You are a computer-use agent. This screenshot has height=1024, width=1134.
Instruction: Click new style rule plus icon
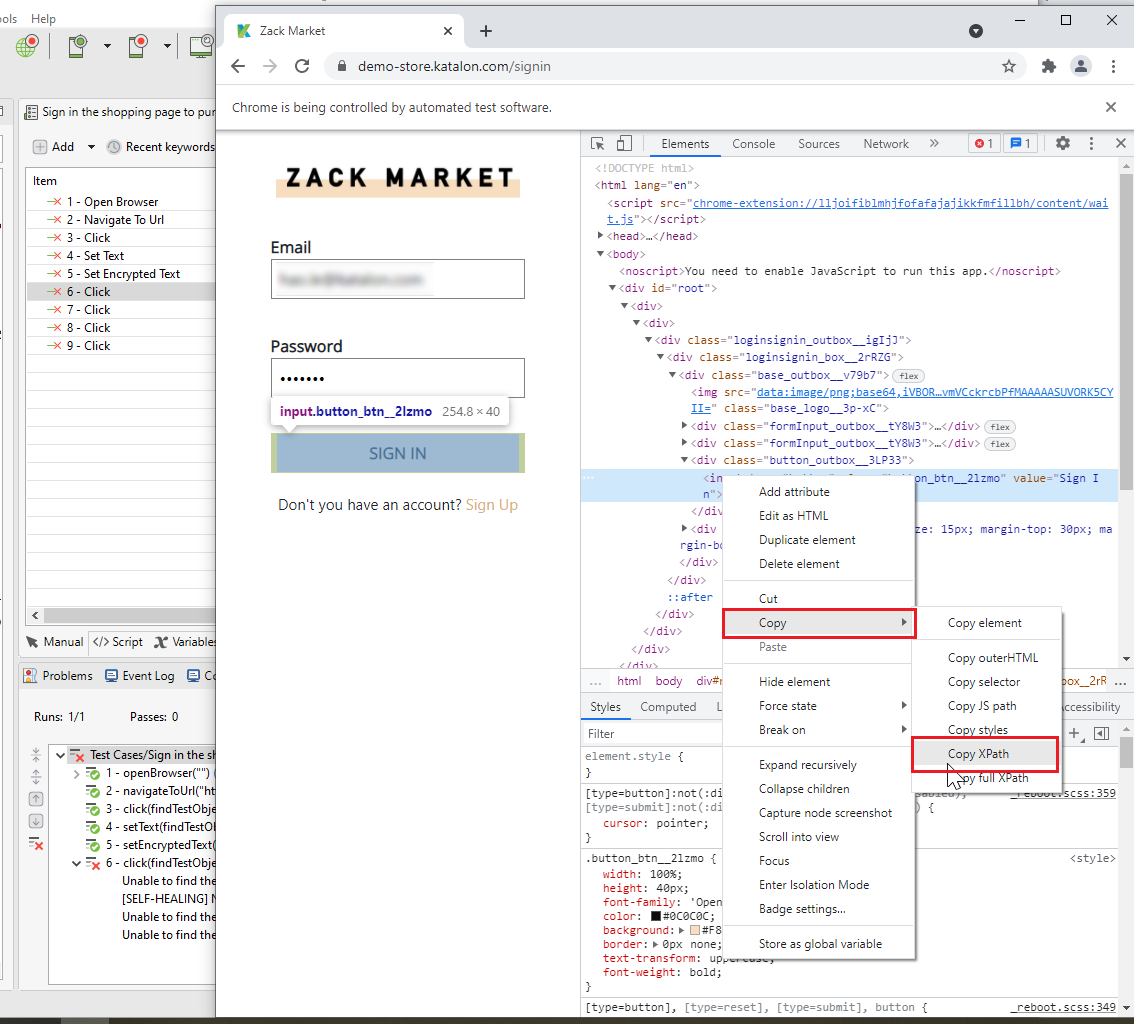(x=1075, y=734)
